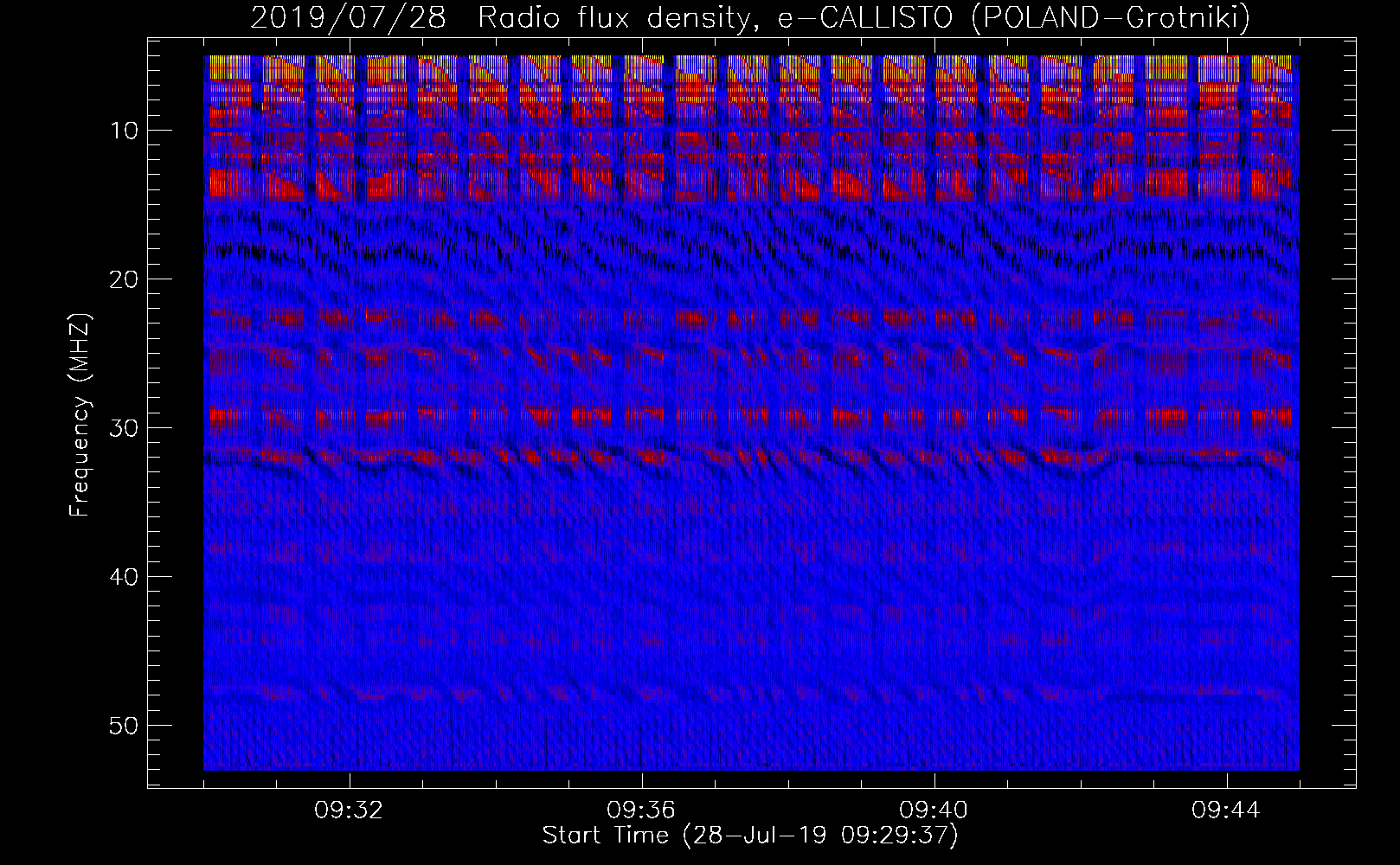The height and width of the screenshot is (865, 1400).
Task: Click the 'Start Time (28-Jul-19 09:29:37)' label
Action: [750, 836]
